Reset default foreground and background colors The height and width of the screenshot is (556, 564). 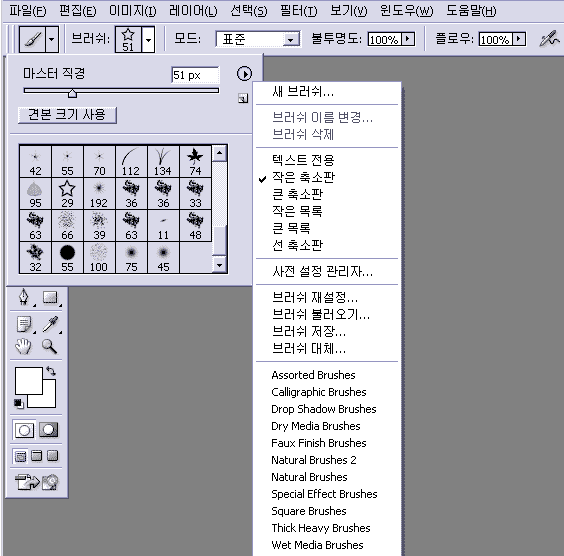[x=19, y=404]
